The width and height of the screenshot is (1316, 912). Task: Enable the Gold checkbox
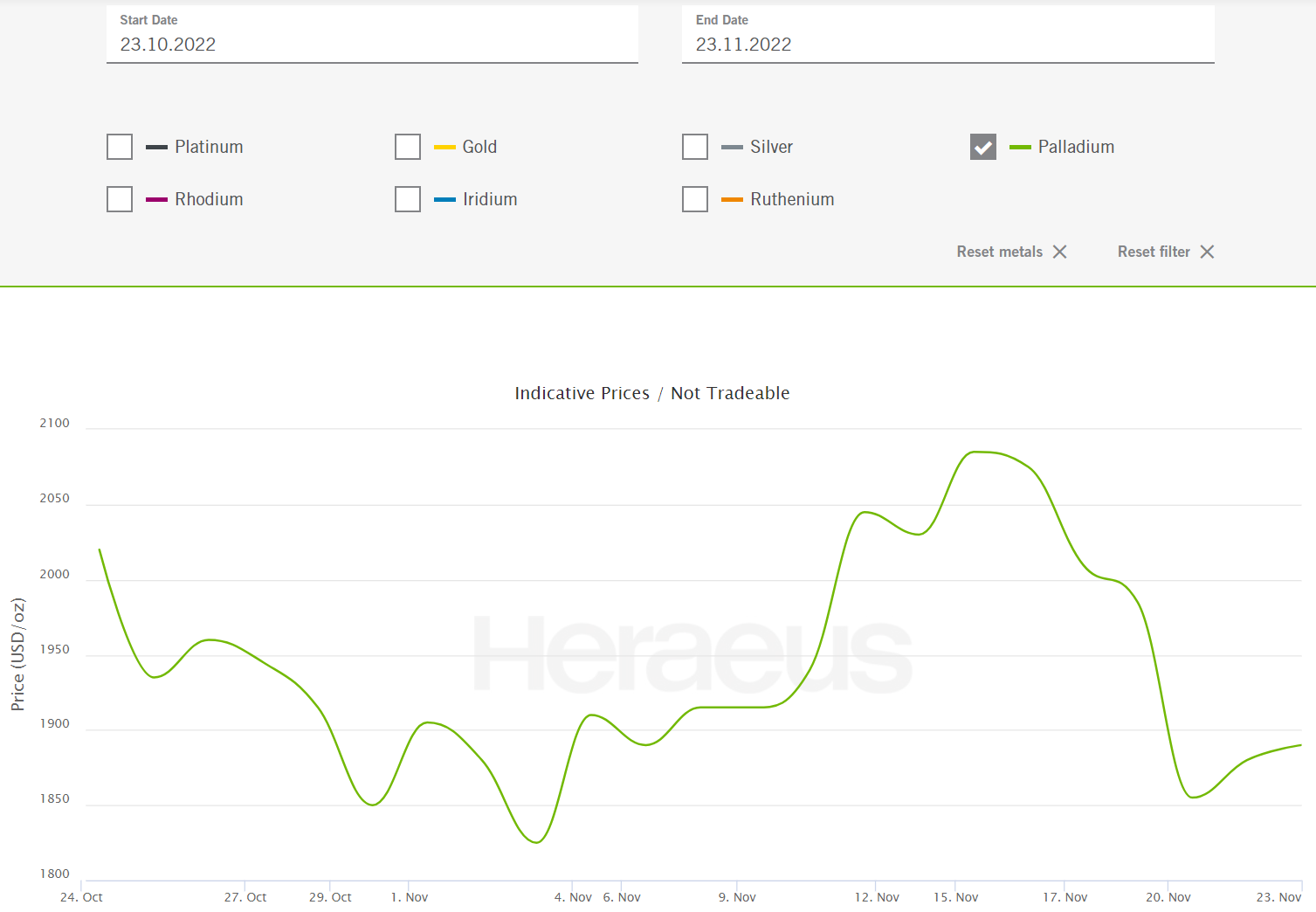[x=408, y=147]
